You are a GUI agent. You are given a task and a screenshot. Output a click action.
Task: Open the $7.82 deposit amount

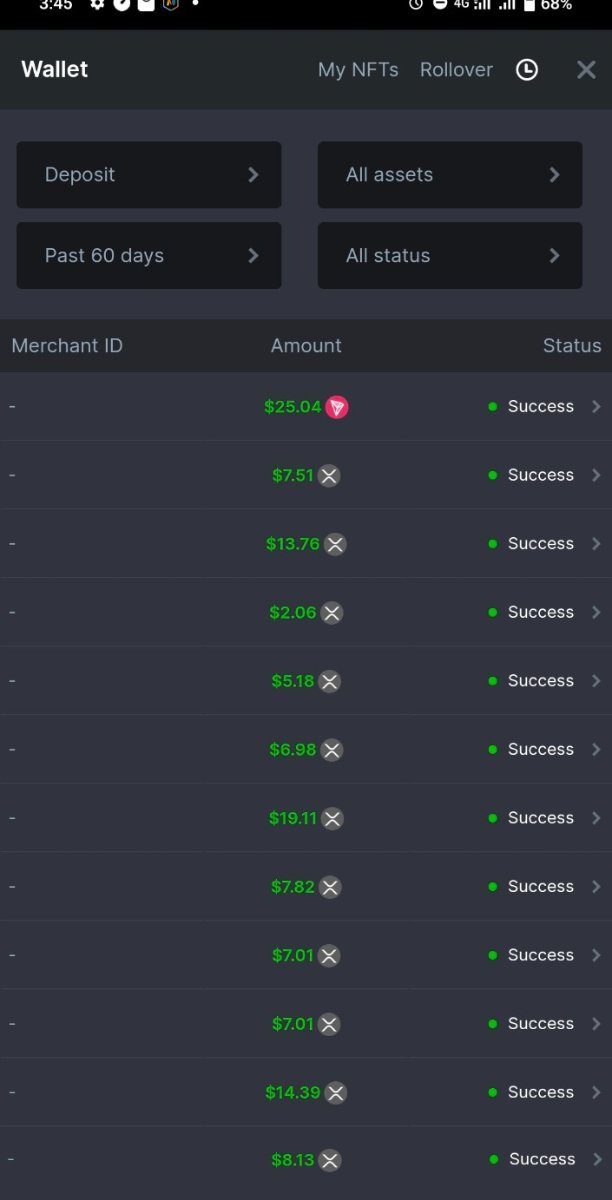pyautogui.click(x=293, y=887)
